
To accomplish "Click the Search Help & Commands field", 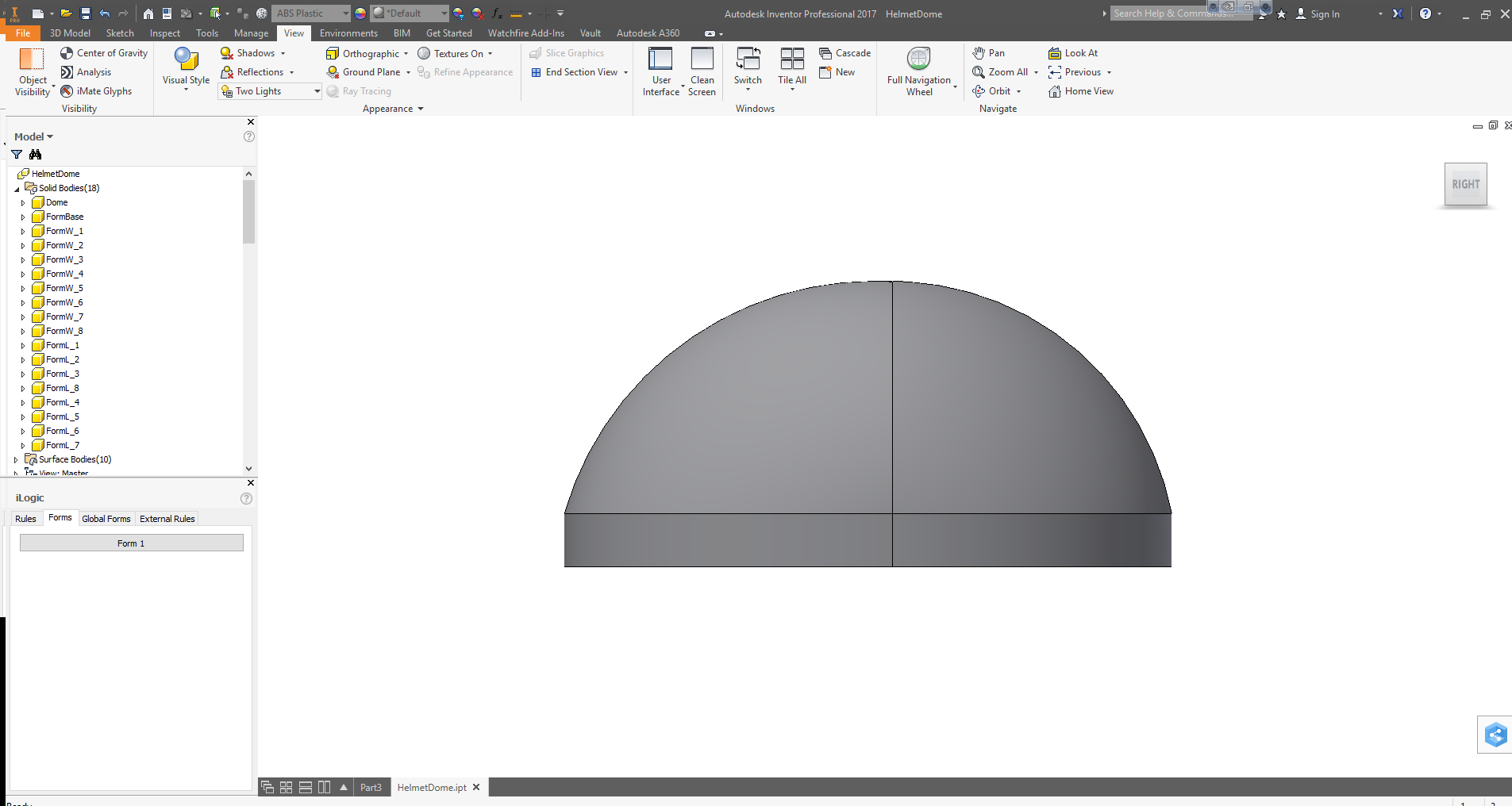I will pos(1179,13).
